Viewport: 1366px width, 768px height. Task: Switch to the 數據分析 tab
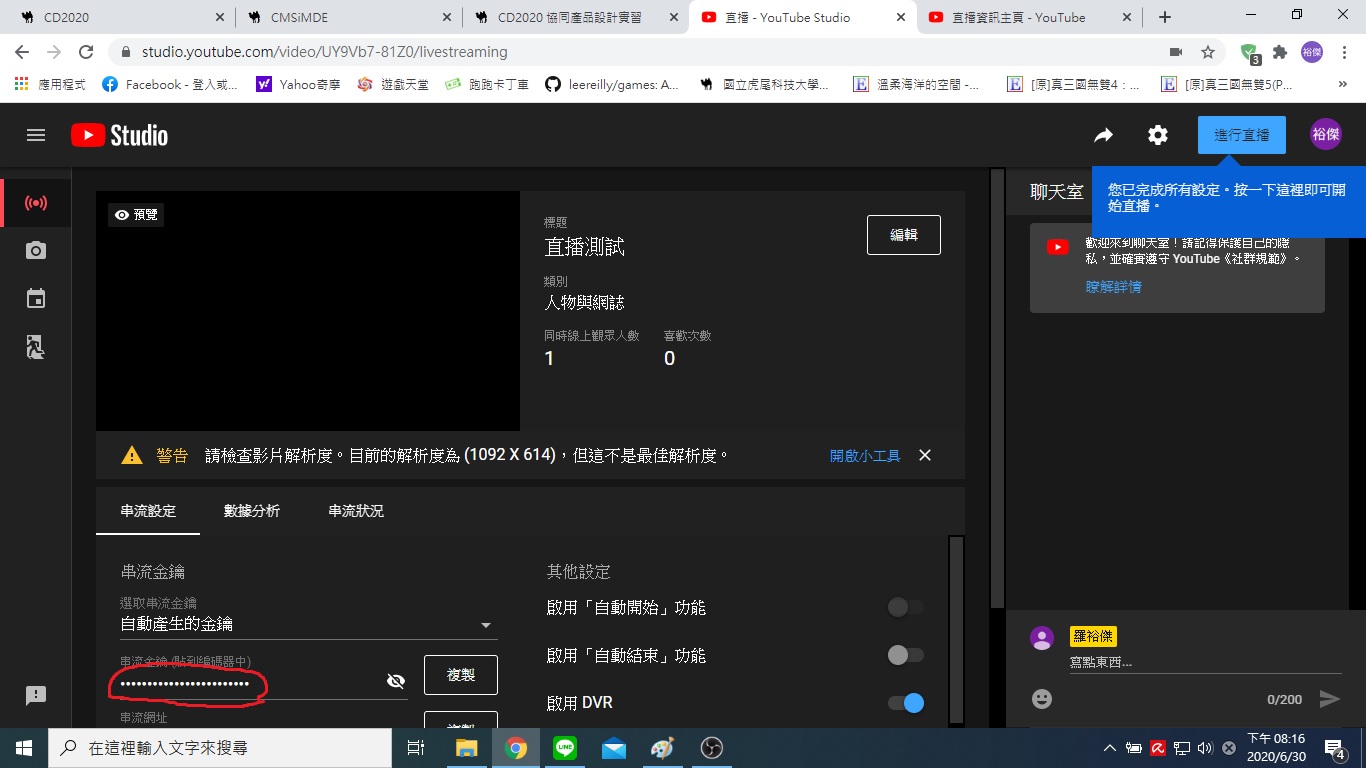(x=252, y=511)
